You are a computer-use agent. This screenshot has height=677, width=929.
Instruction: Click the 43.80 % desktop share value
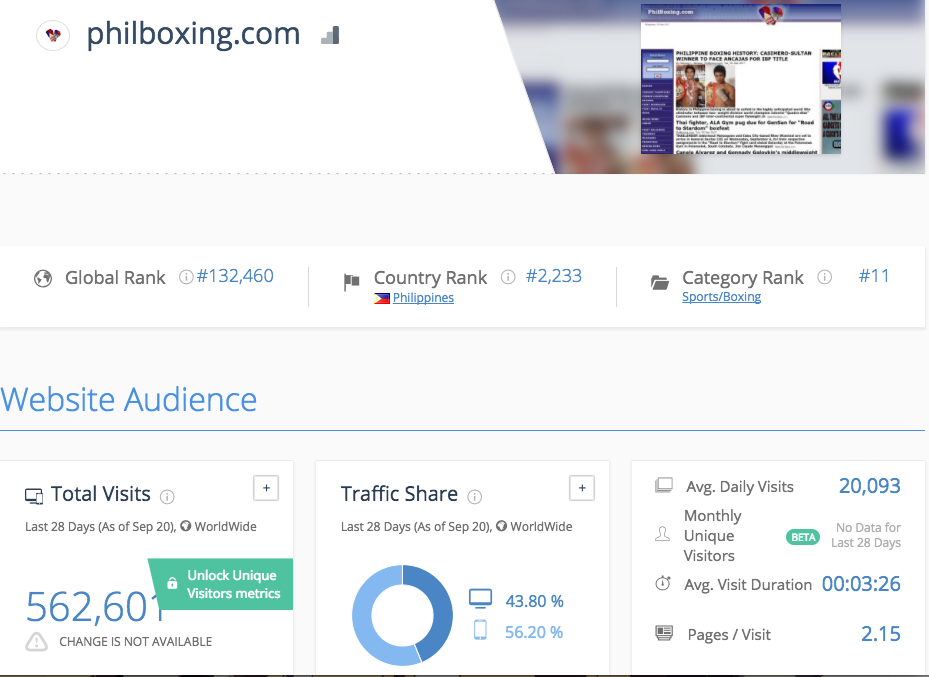534,601
